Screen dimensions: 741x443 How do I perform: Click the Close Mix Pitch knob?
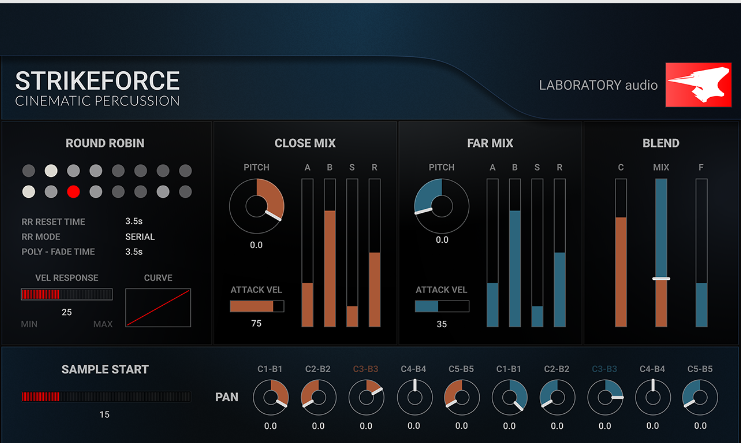click(x=257, y=206)
